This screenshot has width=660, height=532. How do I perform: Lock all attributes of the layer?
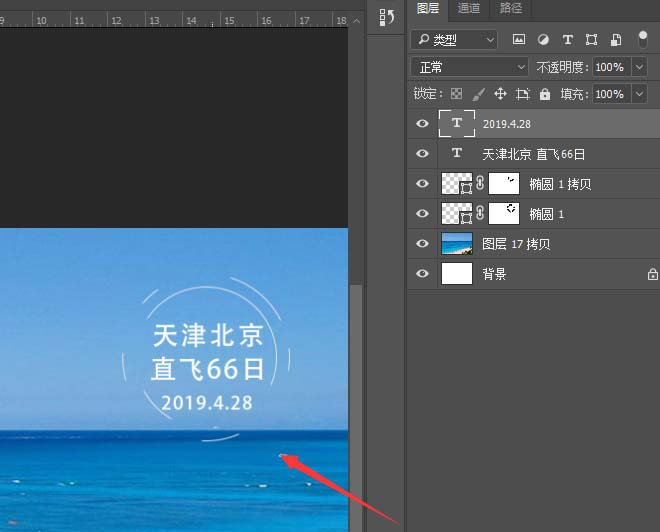(545, 93)
